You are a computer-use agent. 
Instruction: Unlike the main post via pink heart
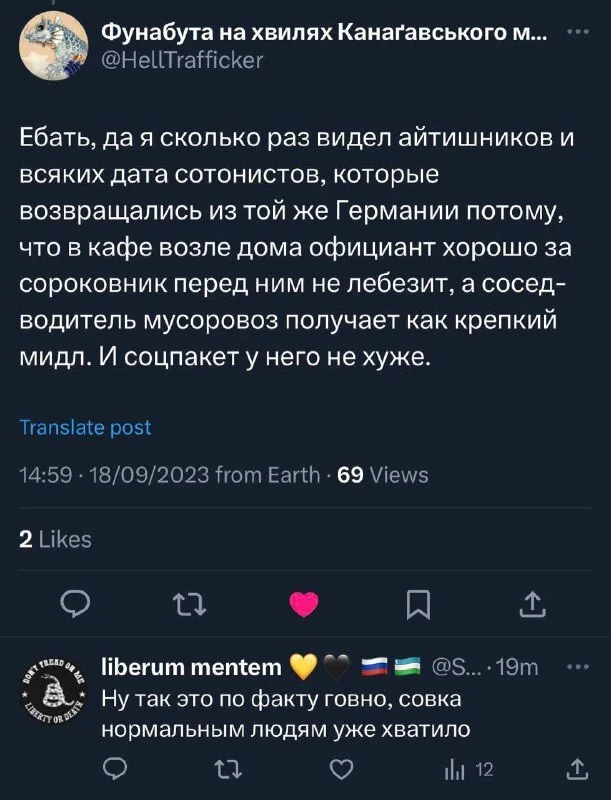[304, 605]
